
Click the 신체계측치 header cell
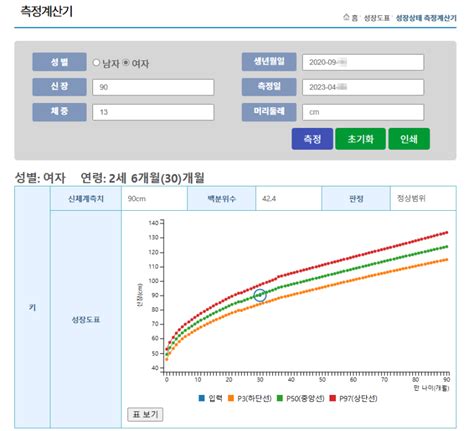click(x=86, y=199)
